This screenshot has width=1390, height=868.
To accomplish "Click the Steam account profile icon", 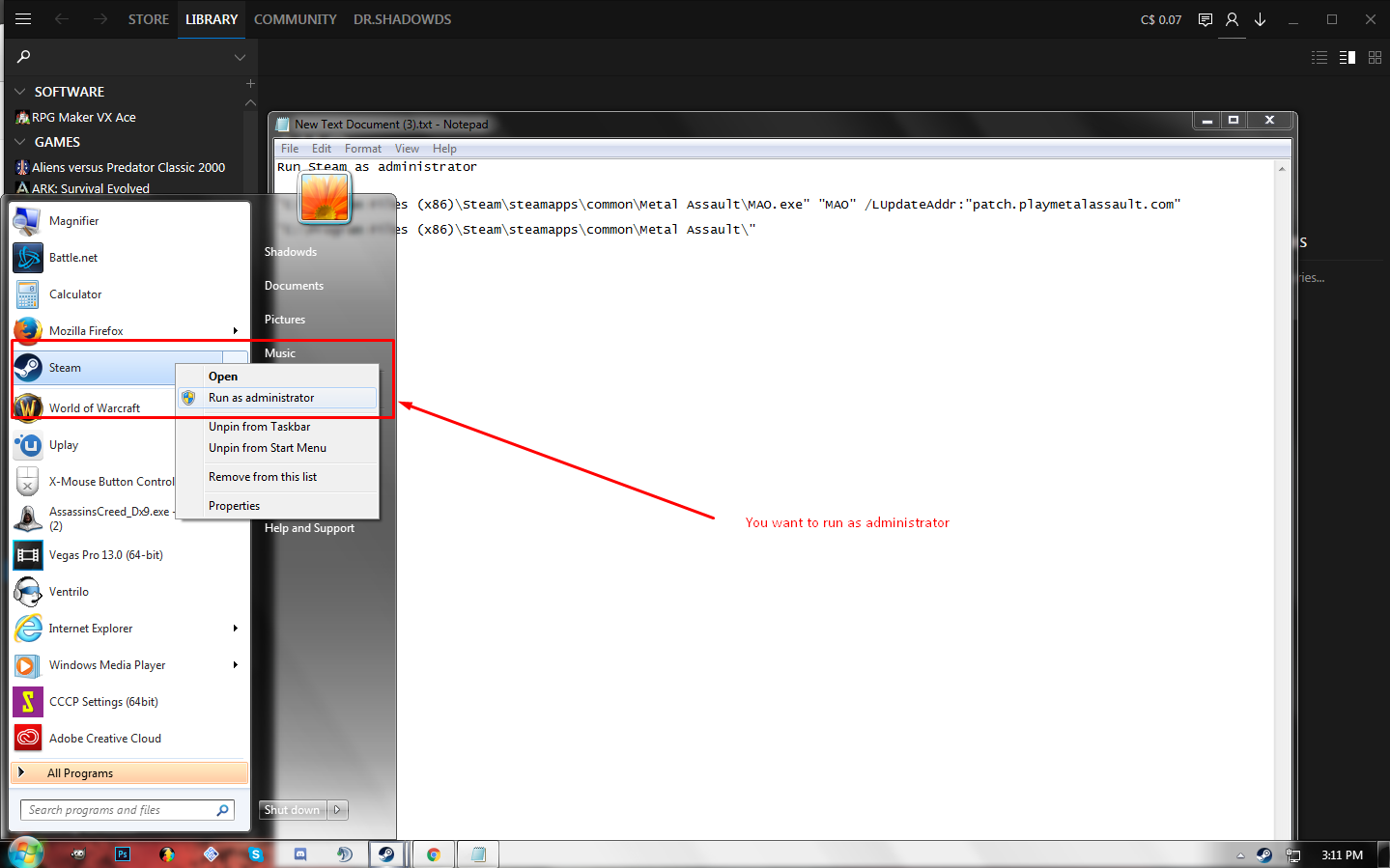I will click(x=1232, y=19).
